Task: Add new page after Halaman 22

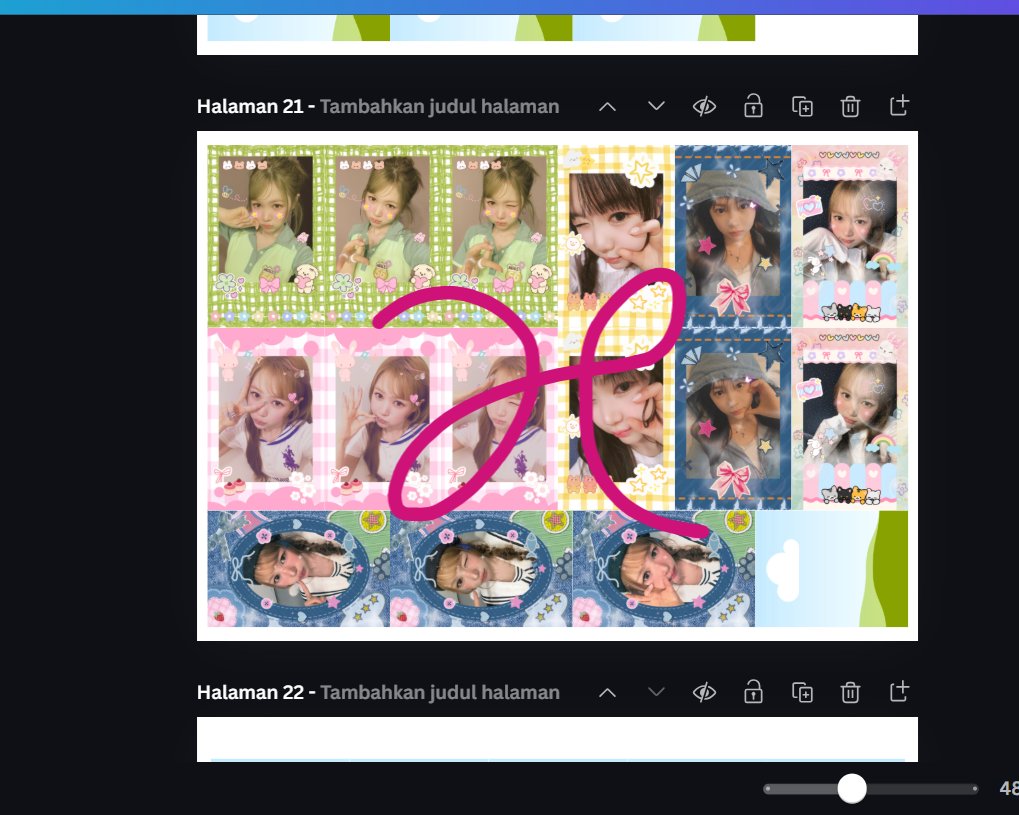Action: [899, 692]
